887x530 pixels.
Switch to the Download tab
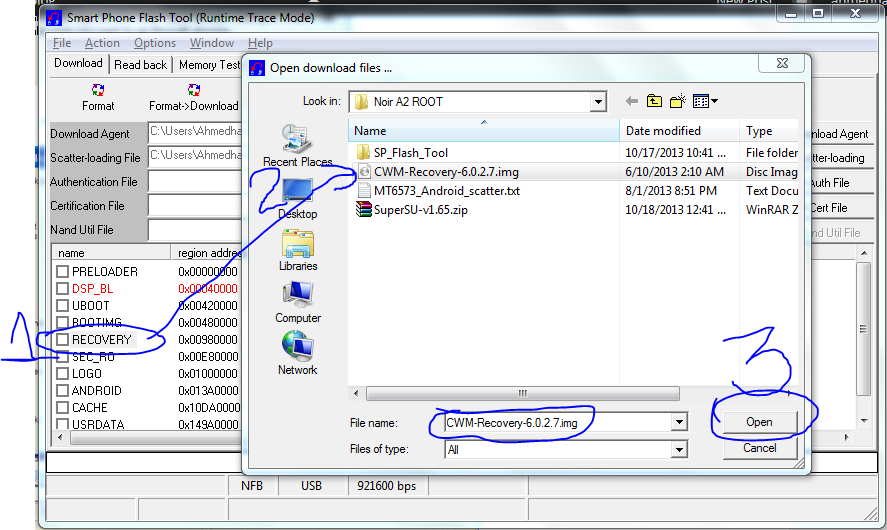[78, 63]
